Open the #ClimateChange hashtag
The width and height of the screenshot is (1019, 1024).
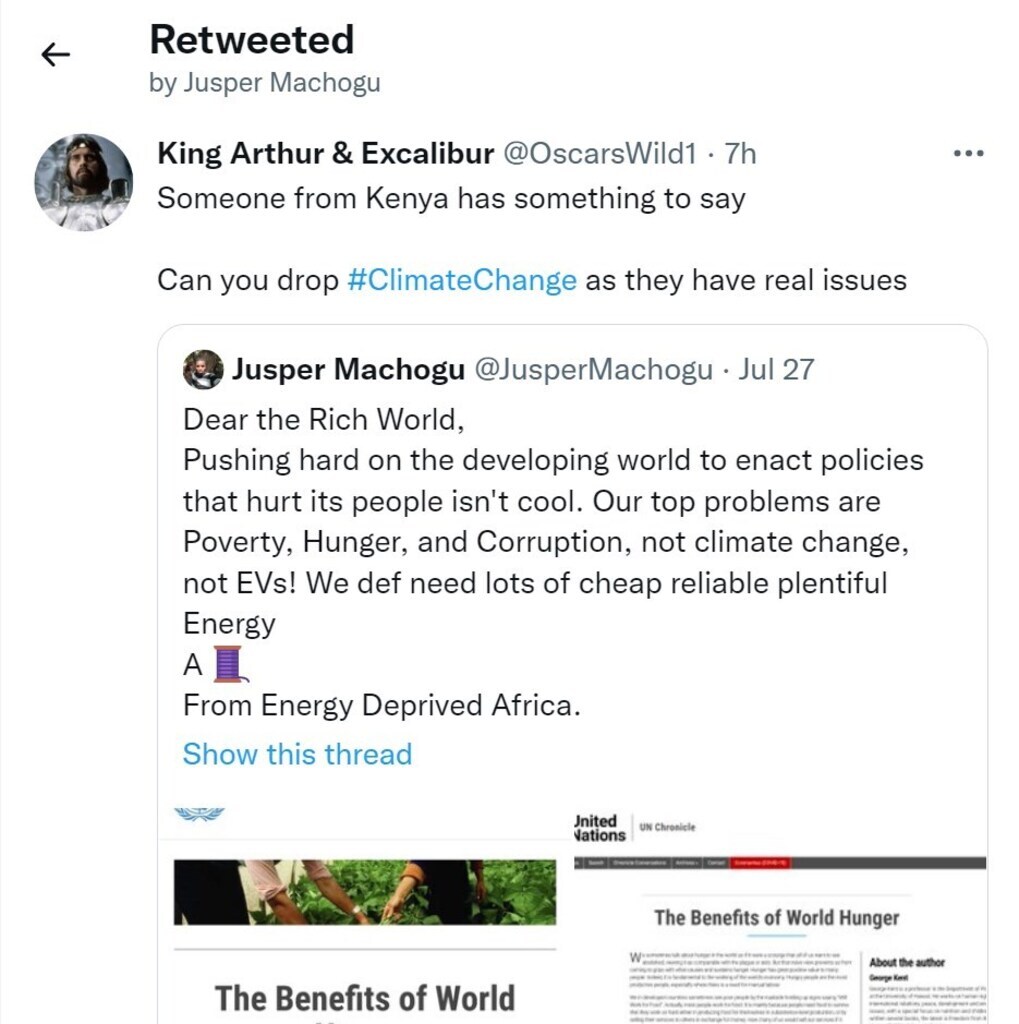(x=461, y=280)
